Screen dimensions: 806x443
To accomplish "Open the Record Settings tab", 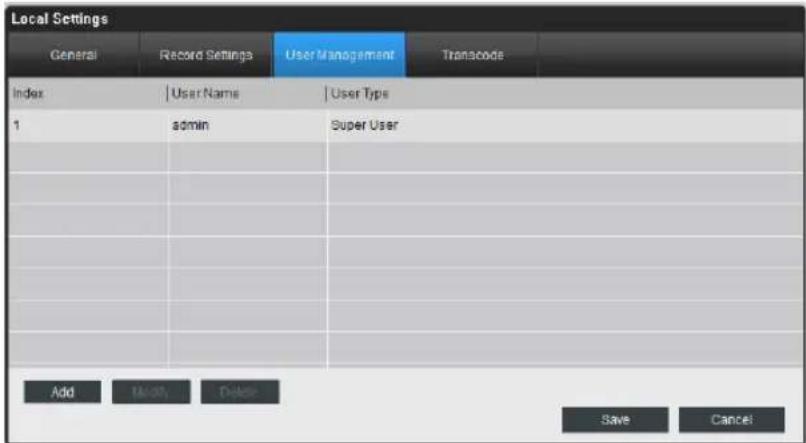I will coord(206,55).
